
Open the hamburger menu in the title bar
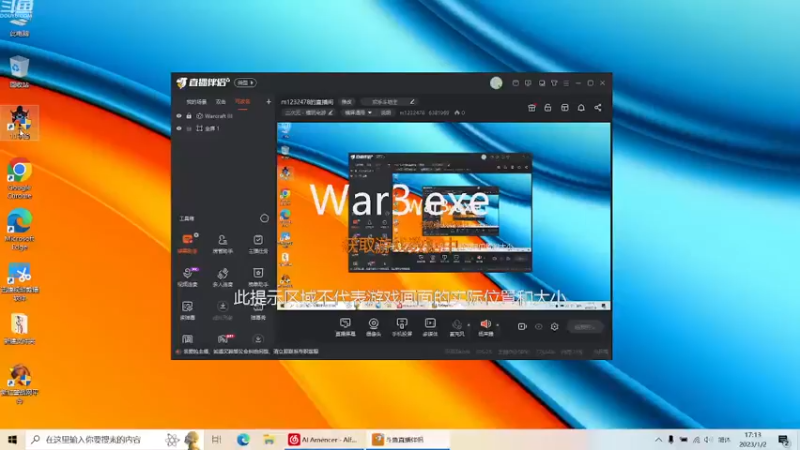(x=566, y=83)
